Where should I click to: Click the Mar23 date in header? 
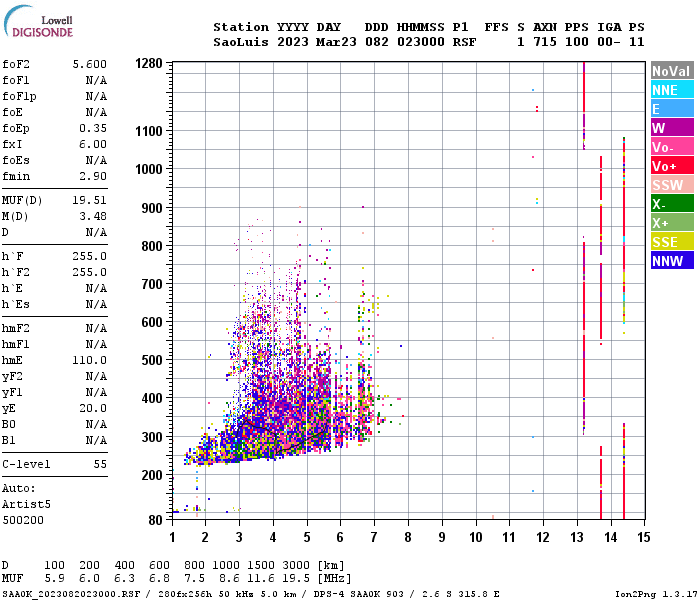click(x=336, y=42)
